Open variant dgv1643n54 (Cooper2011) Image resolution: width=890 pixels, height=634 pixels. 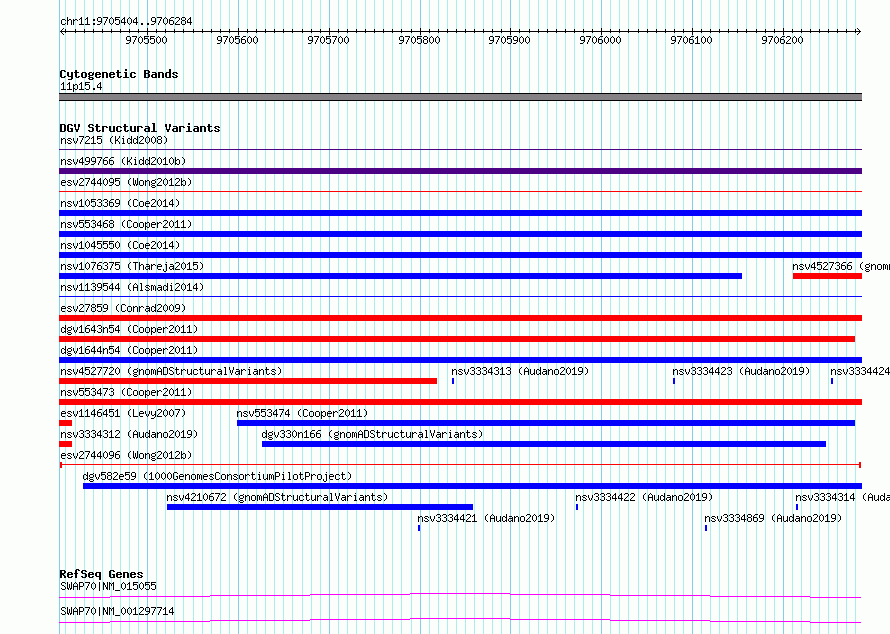pos(129,329)
